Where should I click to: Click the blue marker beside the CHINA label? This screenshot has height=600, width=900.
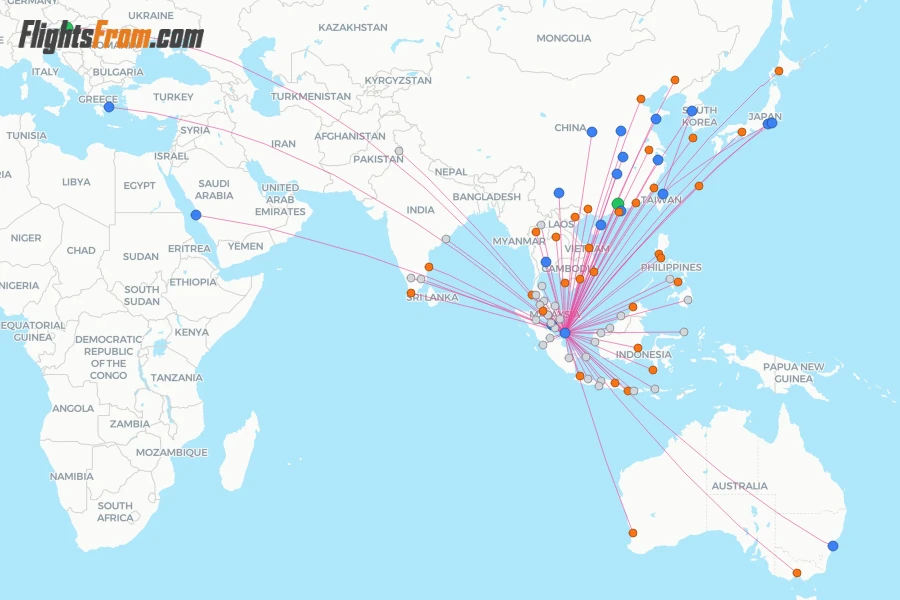click(592, 132)
